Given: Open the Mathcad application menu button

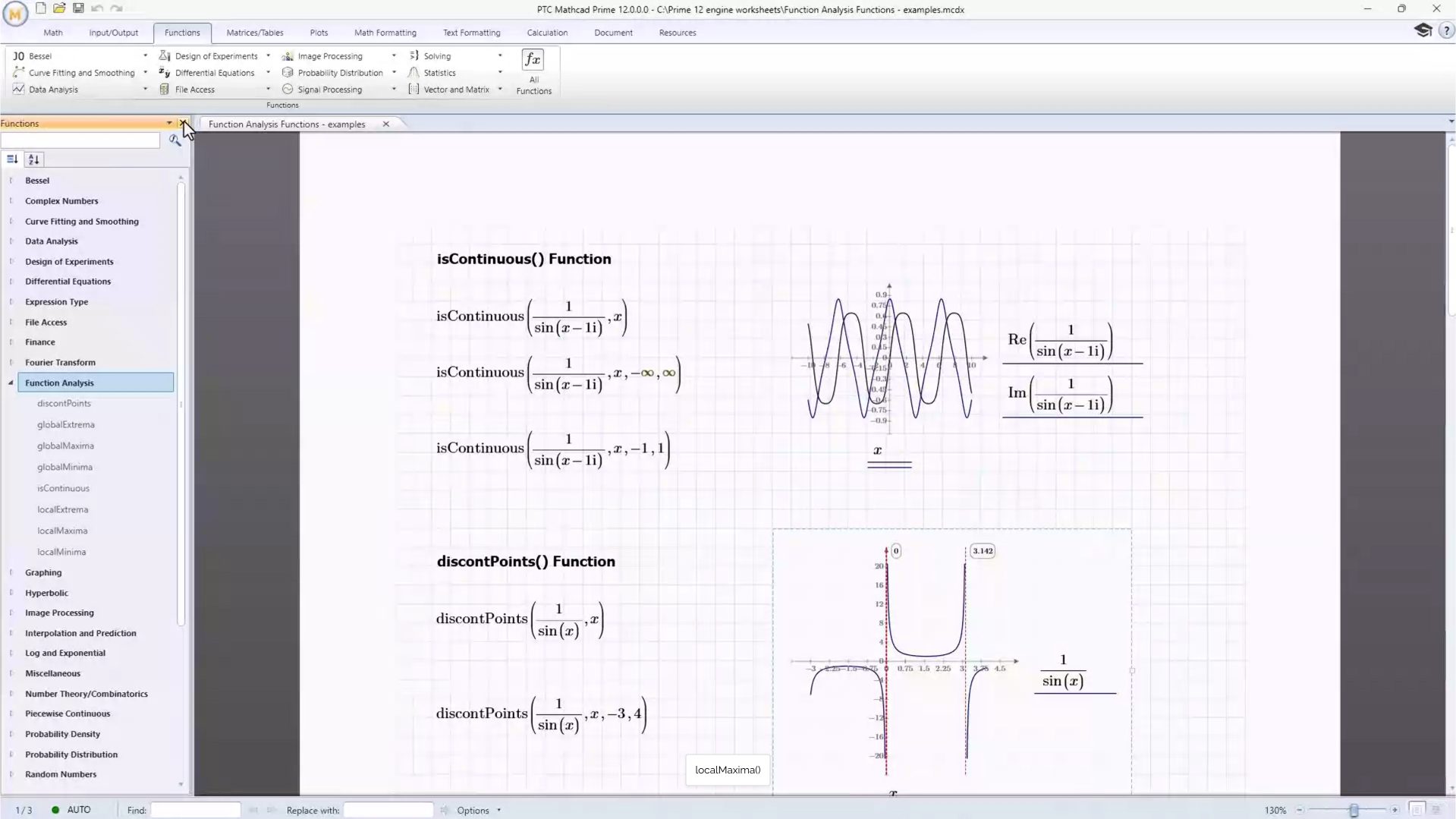Looking at the screenshot, I should pos(14,13).
